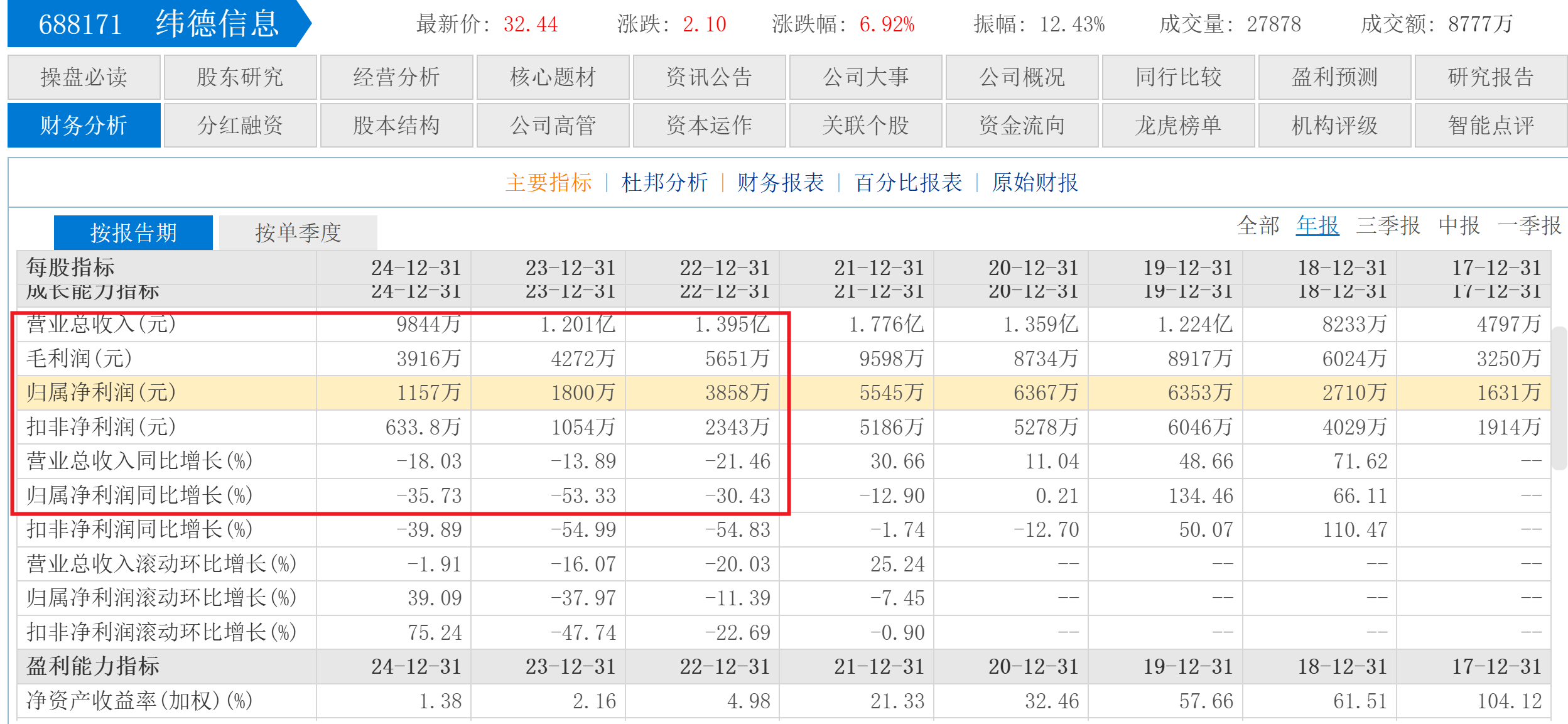Open 经营分析 tab
This screenshot has height=724, width=1568.
[x=396, y=77]
